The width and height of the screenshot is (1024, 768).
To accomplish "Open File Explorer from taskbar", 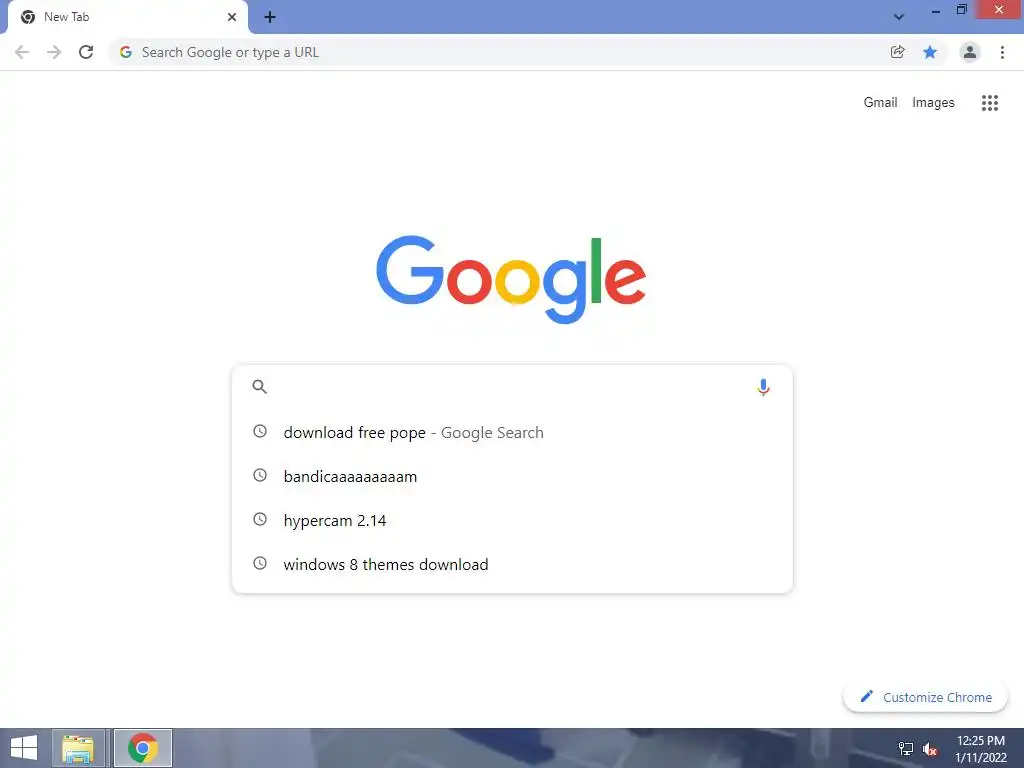I will click(78, 748).
